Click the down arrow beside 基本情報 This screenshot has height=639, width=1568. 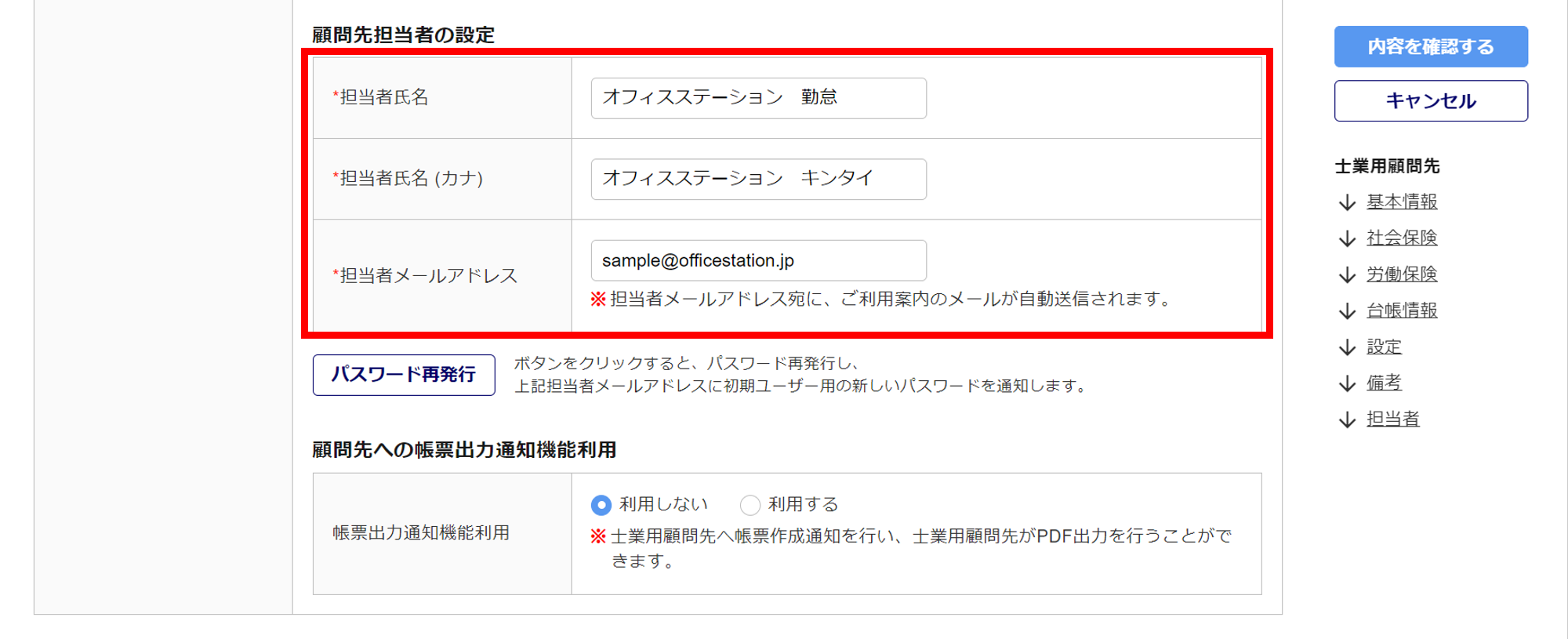1347,202
